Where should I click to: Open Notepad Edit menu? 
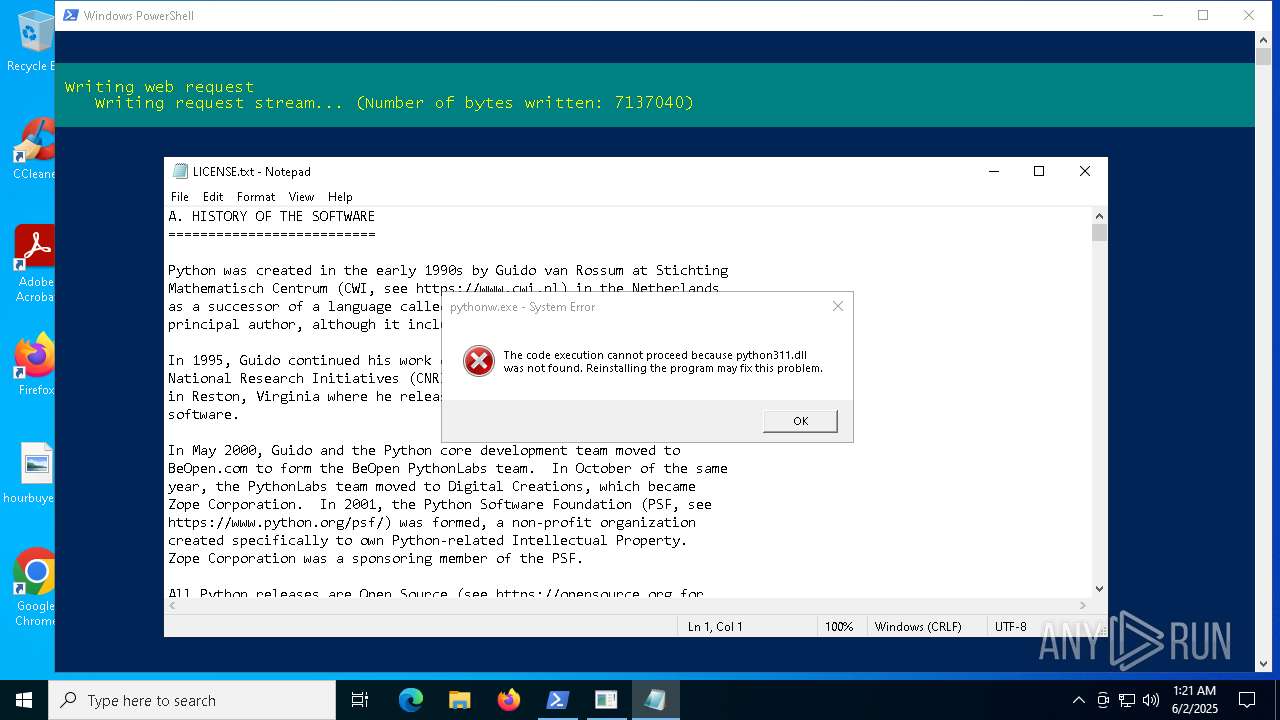[213, 197]
